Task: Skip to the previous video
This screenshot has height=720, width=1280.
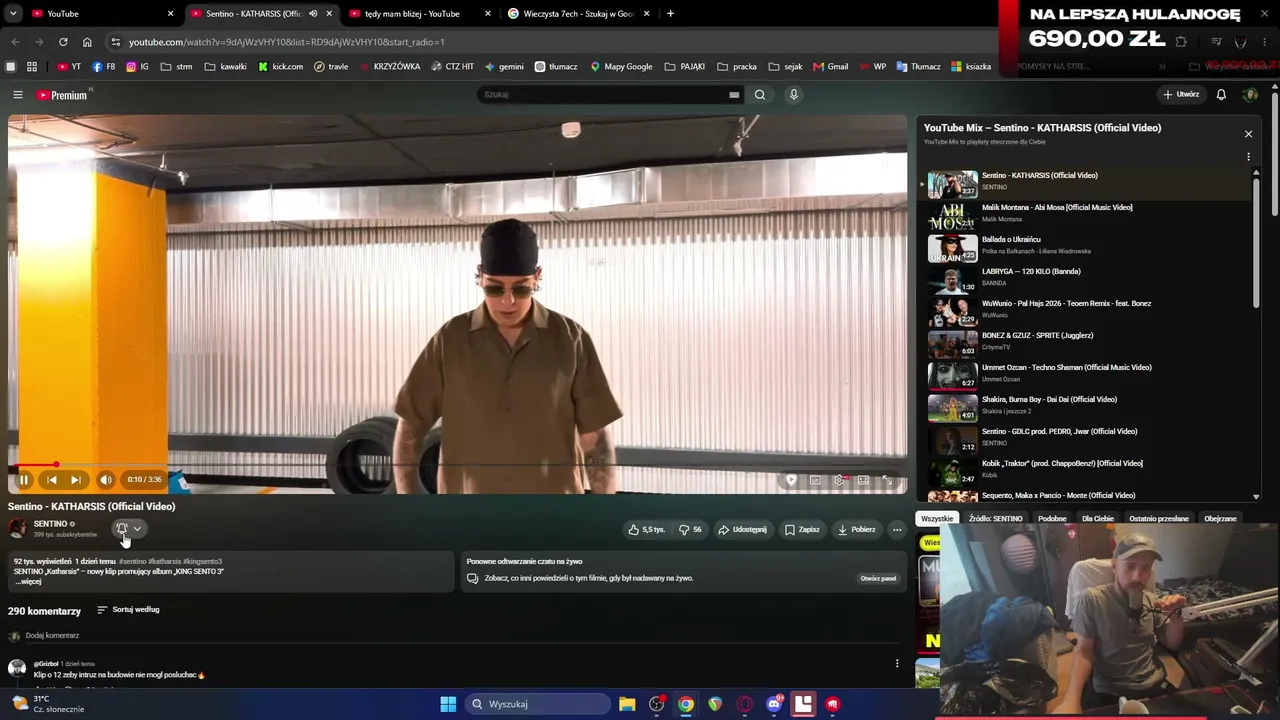Action: point(52,480)
